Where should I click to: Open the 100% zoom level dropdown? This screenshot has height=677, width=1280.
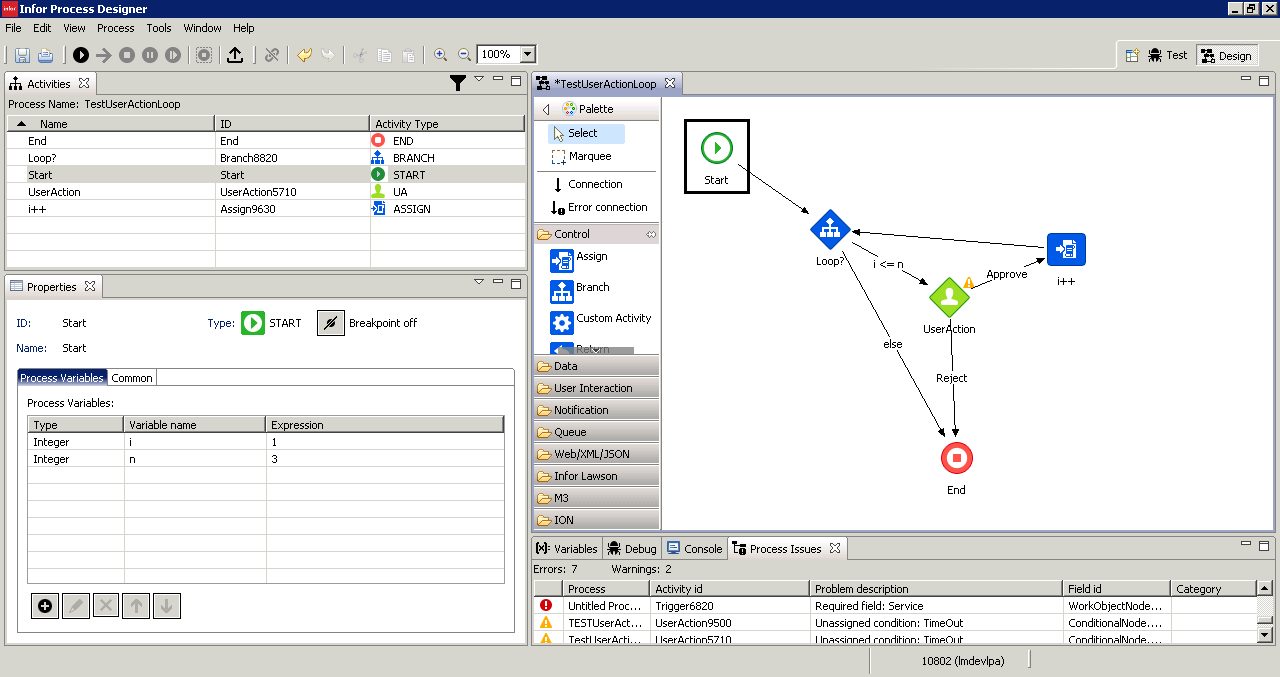tap(528, 55)
